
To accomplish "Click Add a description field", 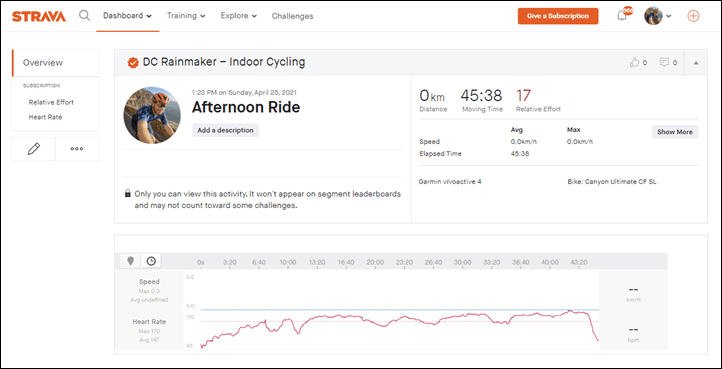I will 226,130.
